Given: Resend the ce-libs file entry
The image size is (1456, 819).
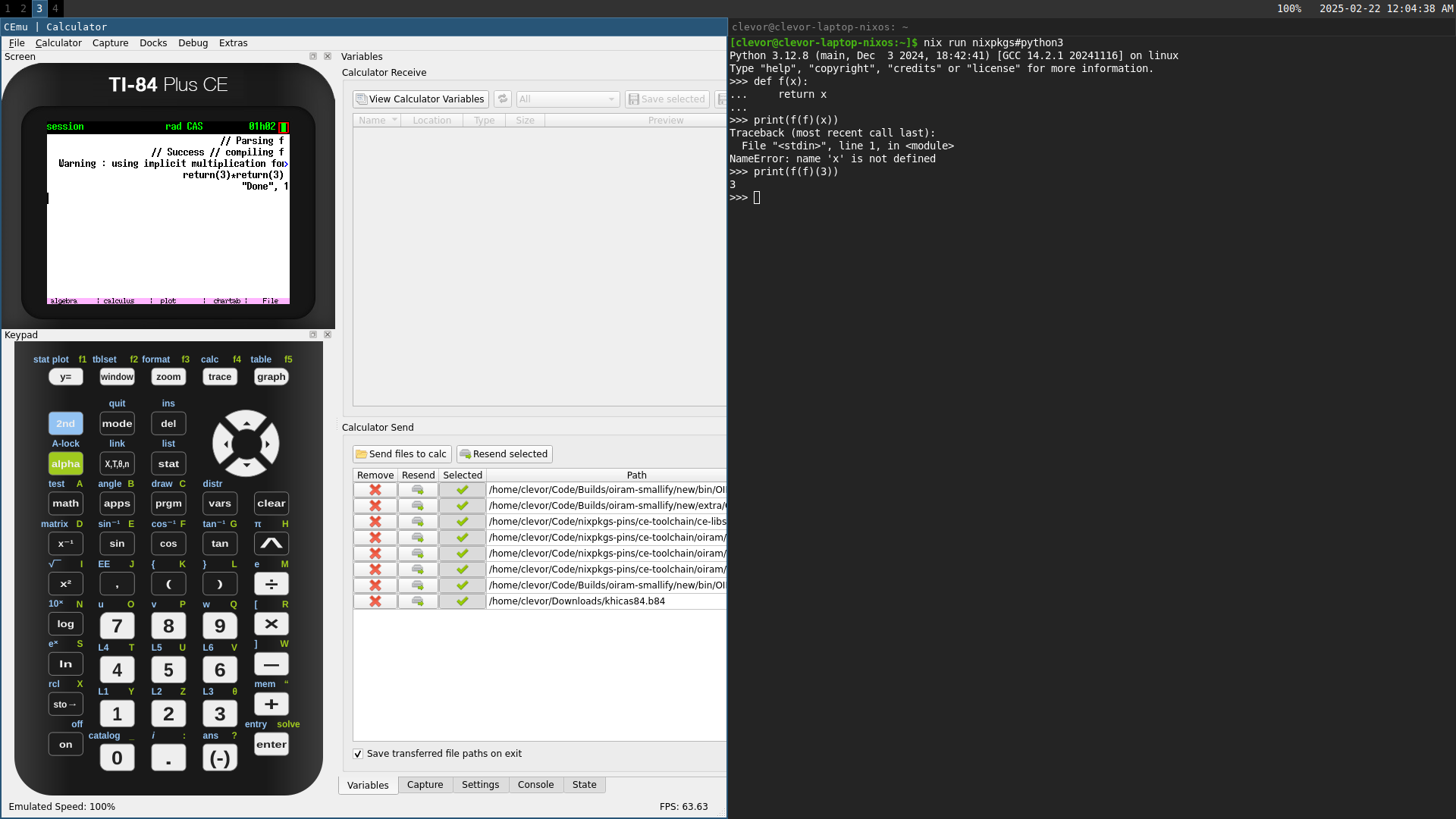Looking at the screenshot, I should coord(418,522).
